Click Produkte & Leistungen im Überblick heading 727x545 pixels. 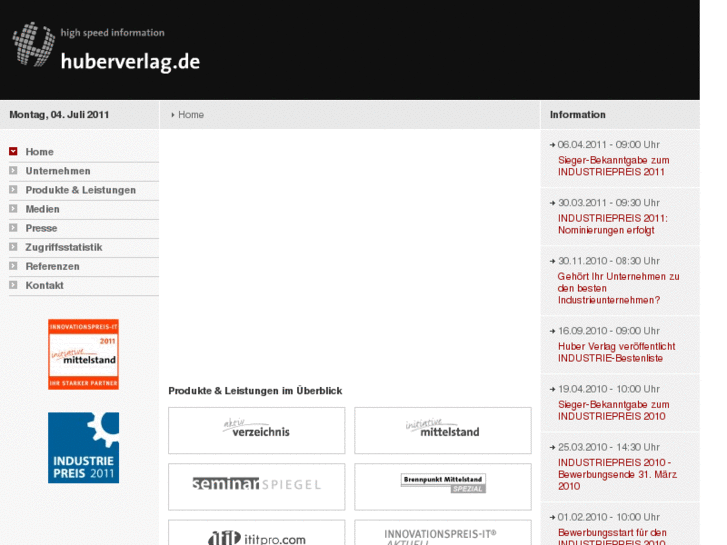tap(255, 391)
